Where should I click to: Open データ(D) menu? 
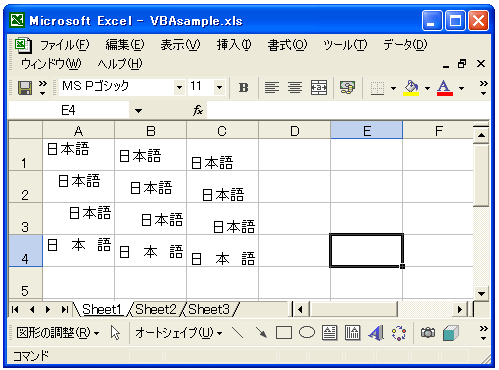click(405, 45)
